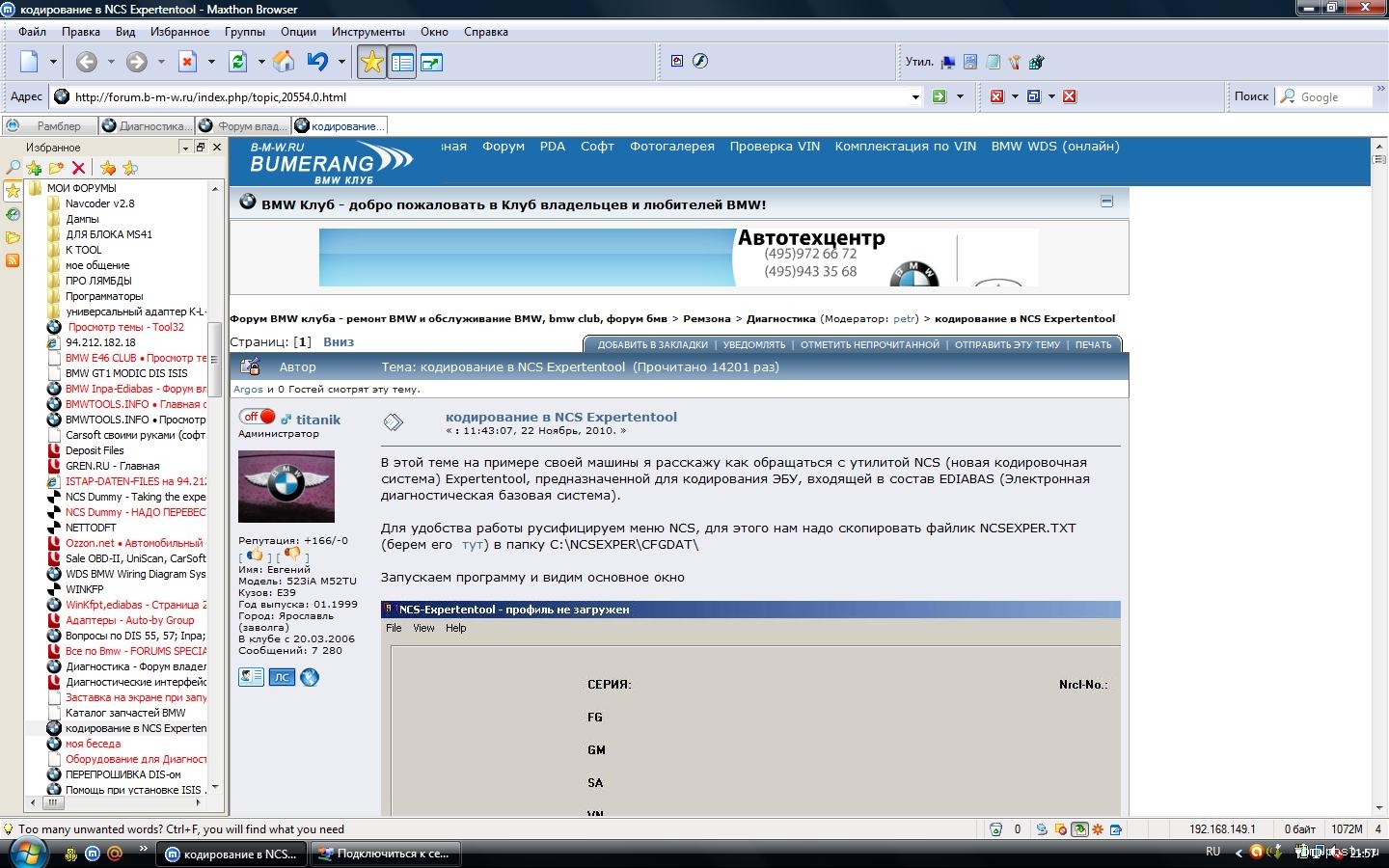1389x868 pixels.
Task: Click the Google search input field
Action: pyautogui.click(x=1331, y=96)
